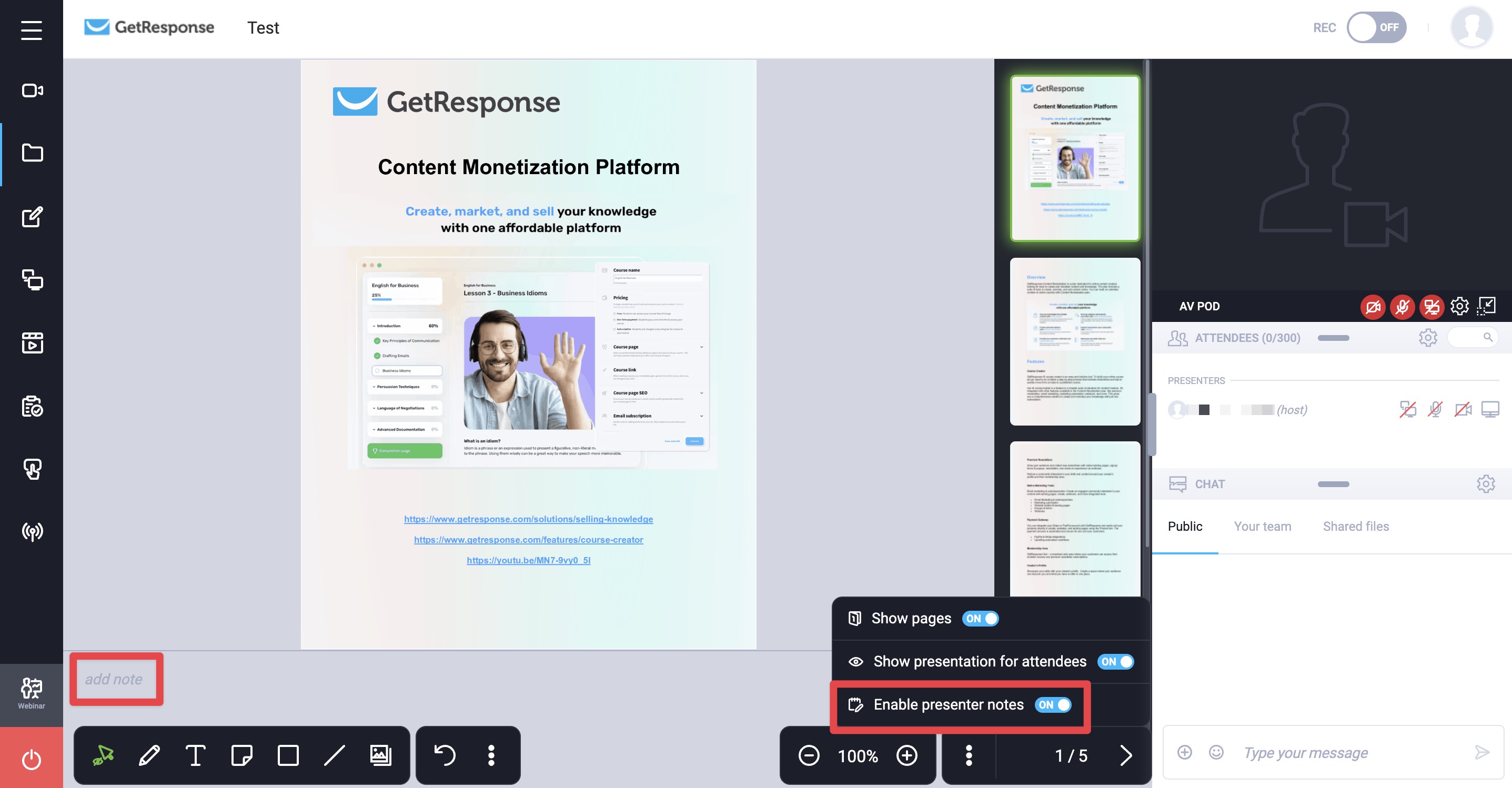Zoom in with the plus button
Viewport: 1512px width, 788px height.
point(907,756)
